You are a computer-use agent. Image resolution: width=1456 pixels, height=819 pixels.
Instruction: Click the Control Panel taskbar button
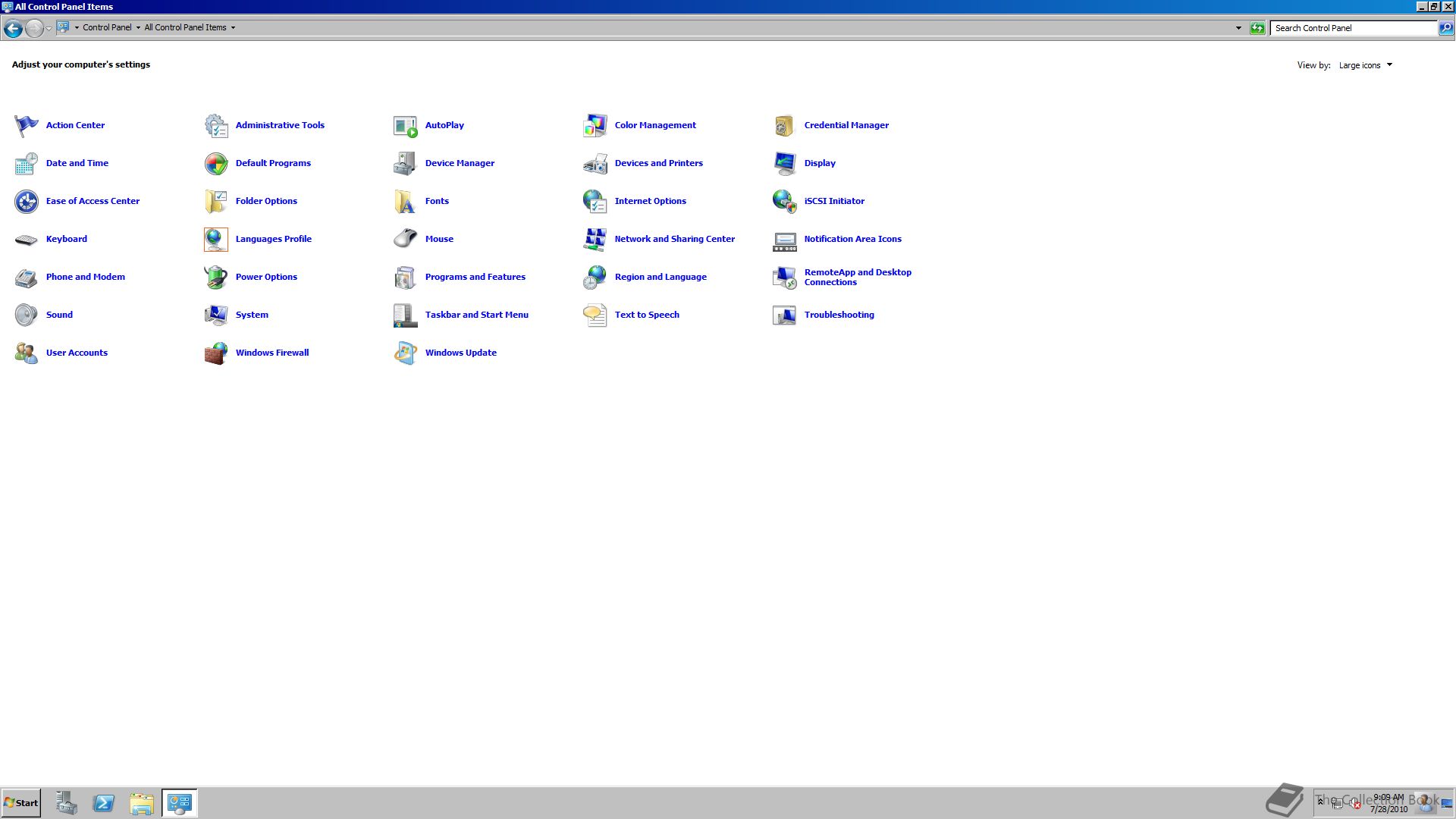180,803
